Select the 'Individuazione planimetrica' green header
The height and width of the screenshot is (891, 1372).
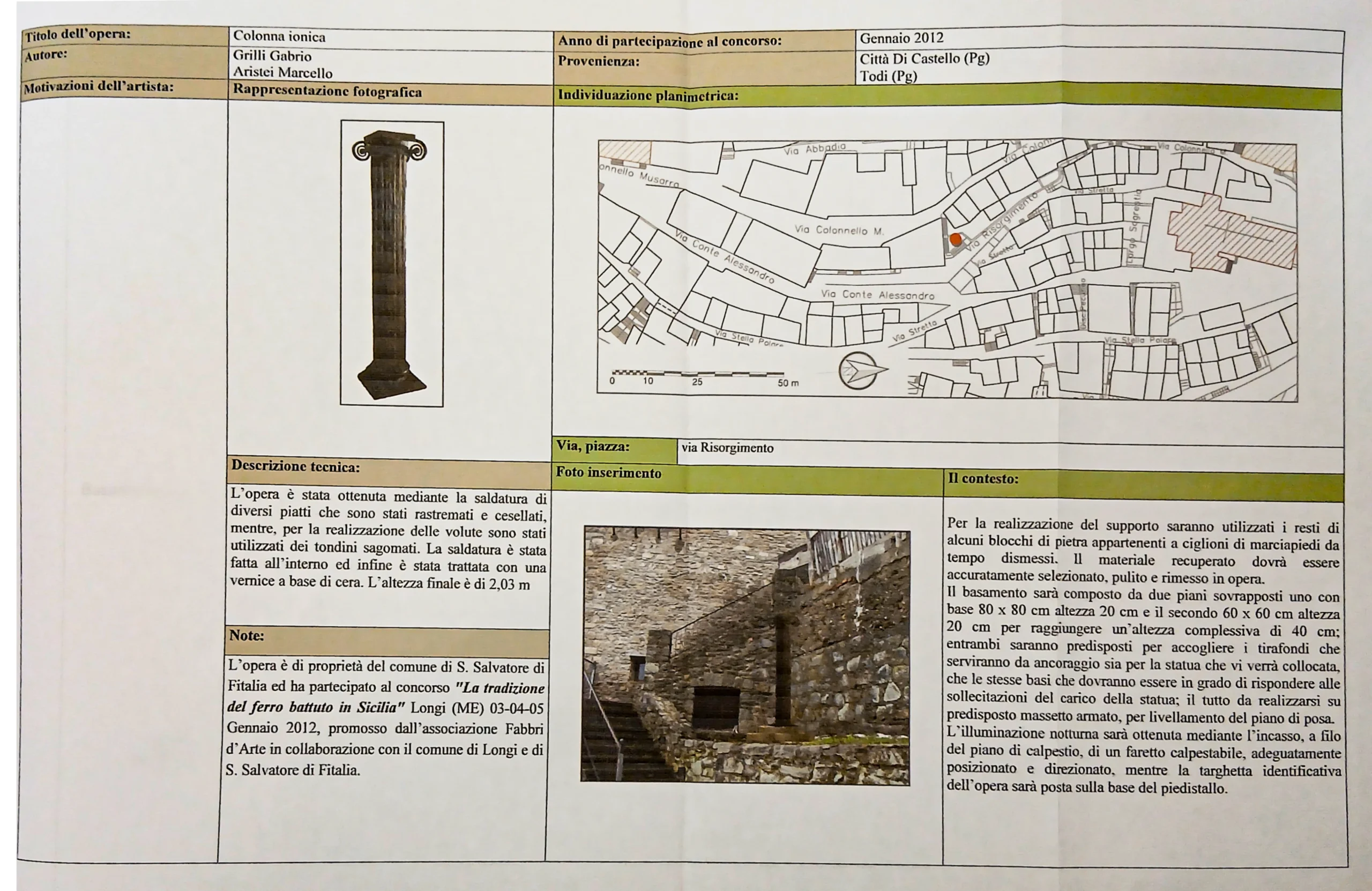(648, 96)
